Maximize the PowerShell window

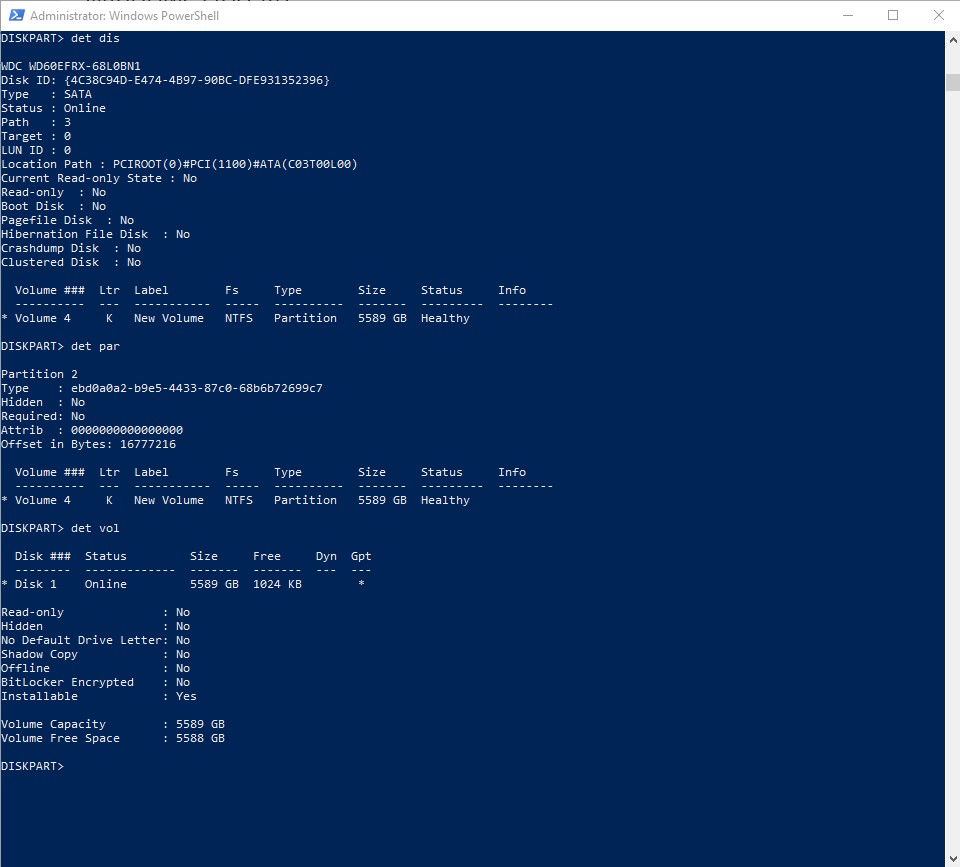tap(893, 15)
